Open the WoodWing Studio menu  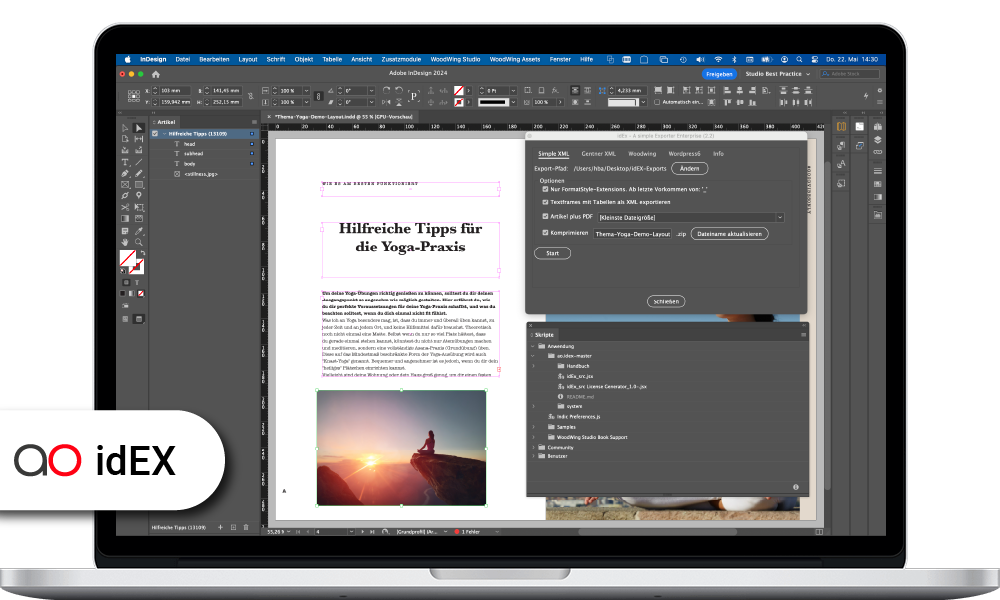pyautogui.click(x=455, y=59)
